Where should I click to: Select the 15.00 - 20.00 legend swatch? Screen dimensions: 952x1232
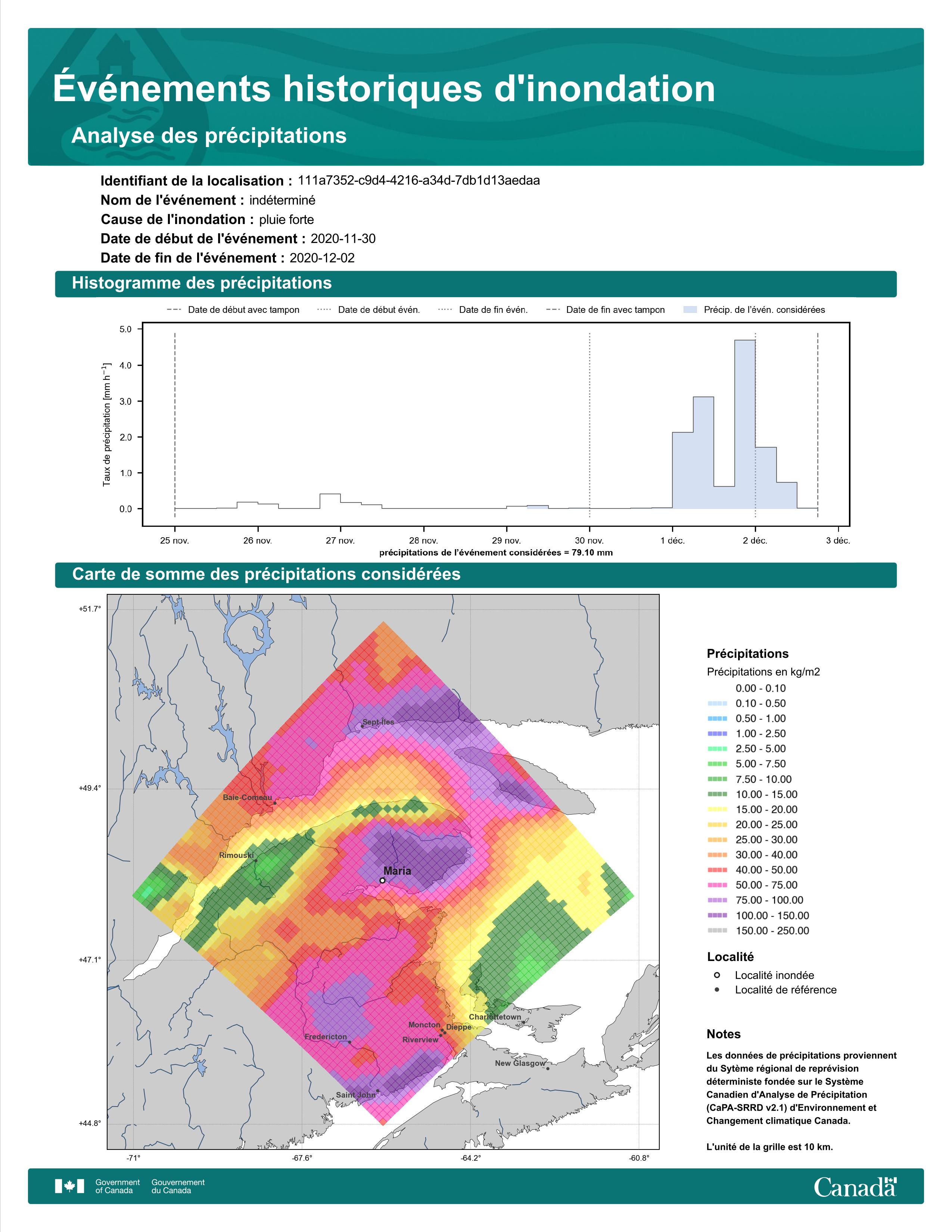[717, 809]
